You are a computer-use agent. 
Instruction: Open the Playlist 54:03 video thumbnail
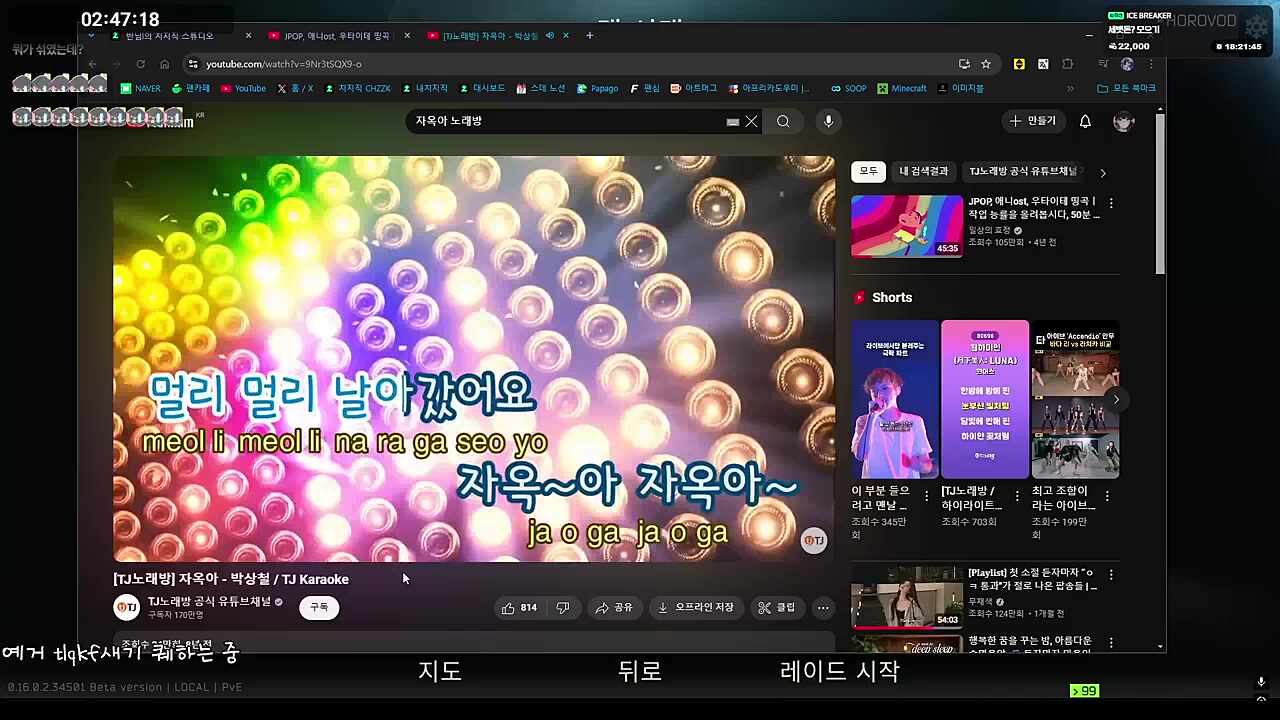[907, 597]
